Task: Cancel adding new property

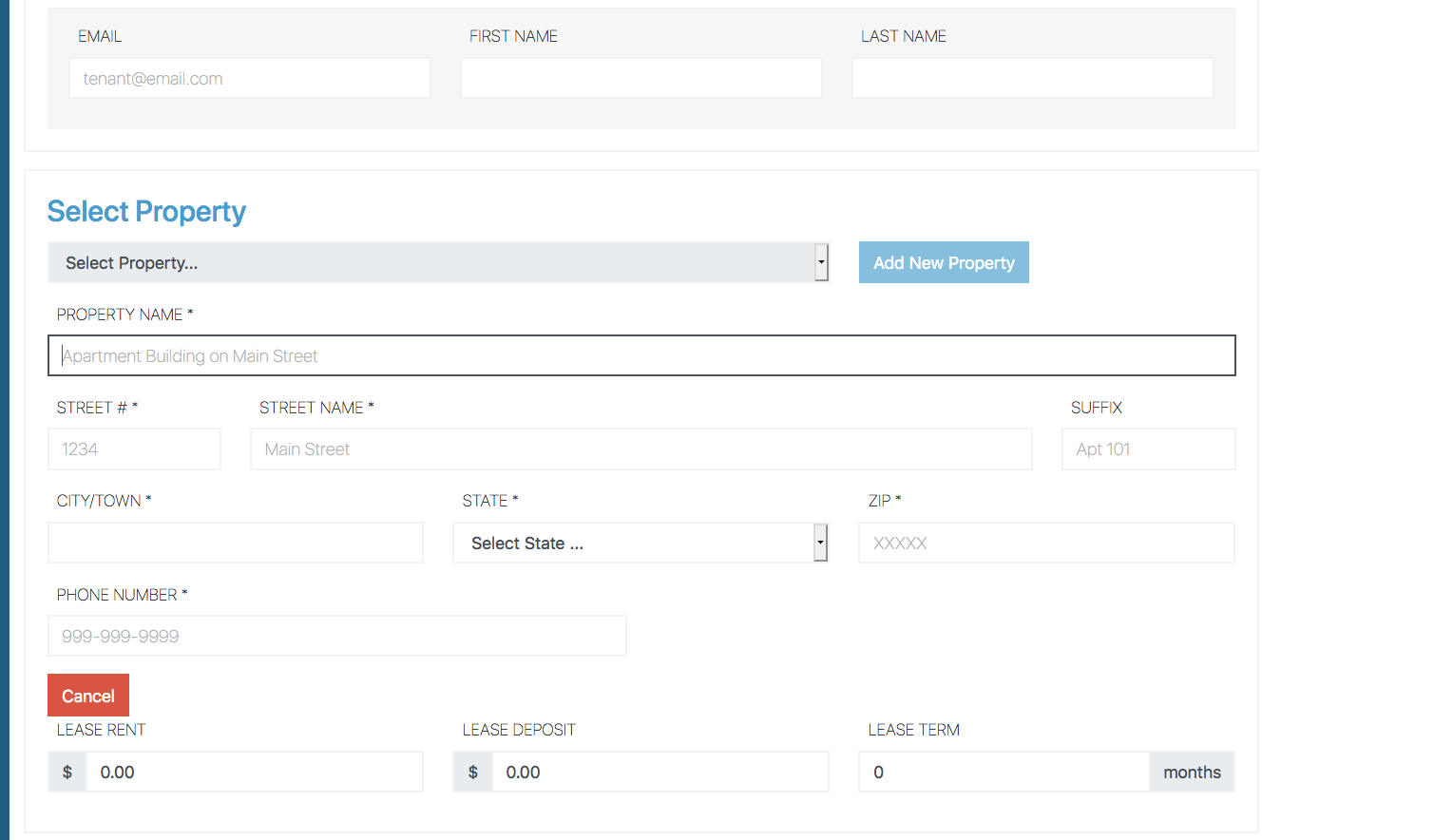Action: click(x=88, y=696)
